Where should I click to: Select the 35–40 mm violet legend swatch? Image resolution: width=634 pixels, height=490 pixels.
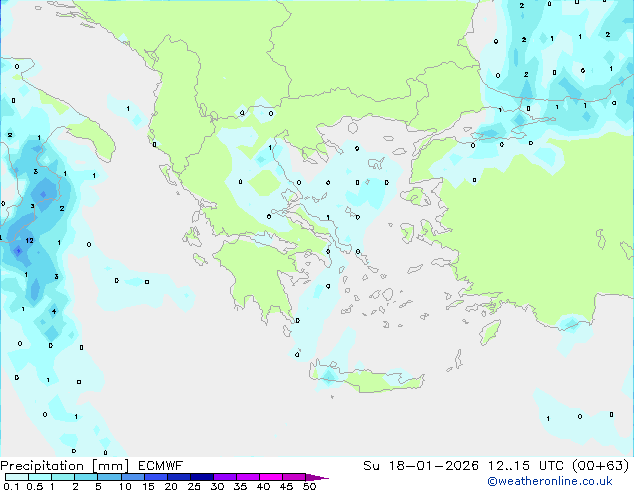248,477
